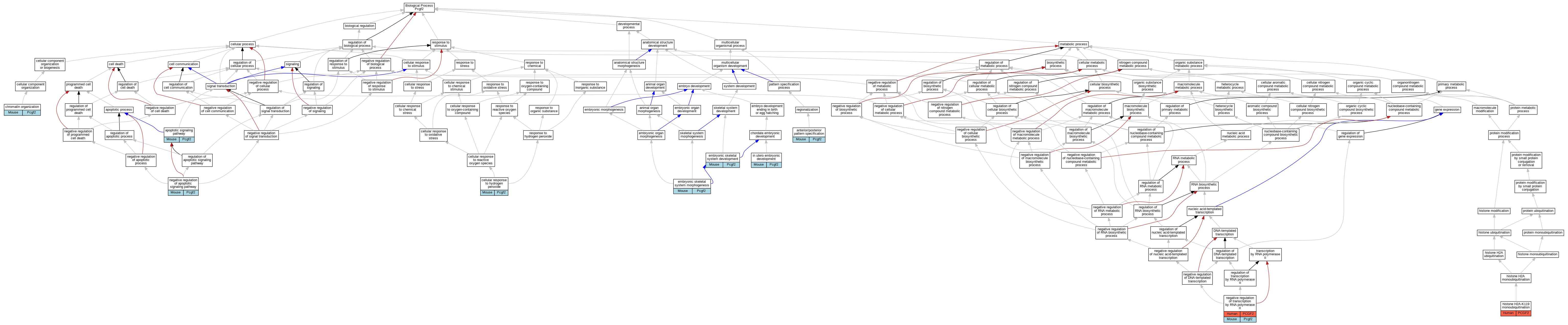Click 'negative regulation of signal transduction' node
This screenshot has width=1568, height=325.
pos(262,135)
